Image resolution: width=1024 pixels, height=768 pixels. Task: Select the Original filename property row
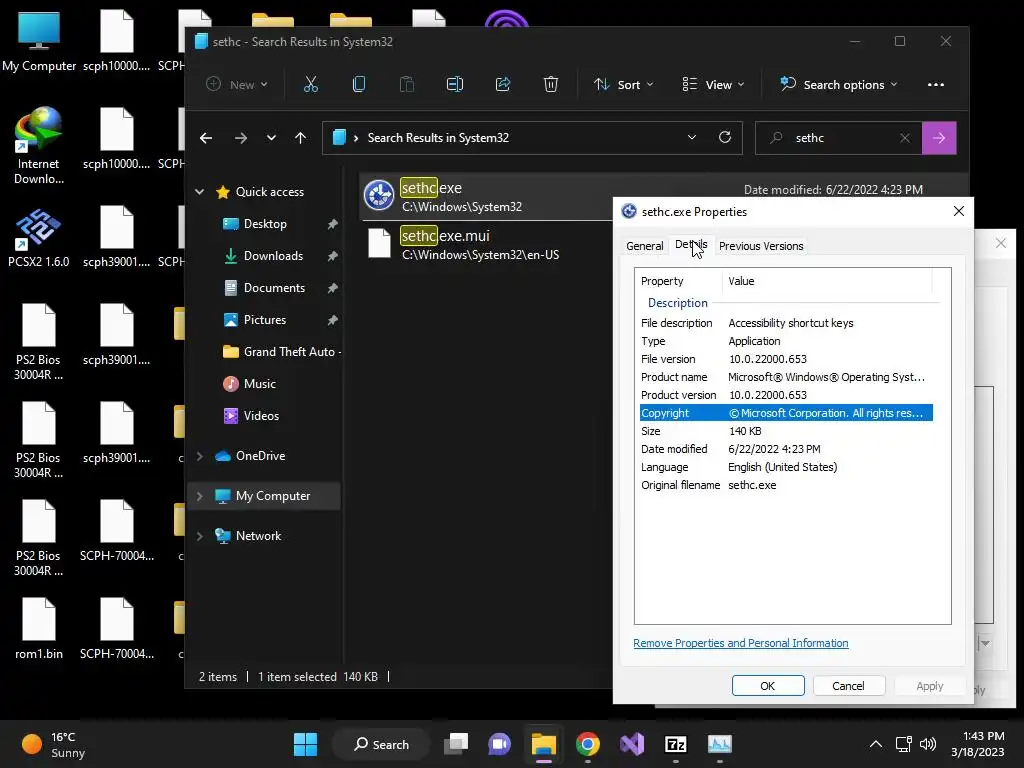[786, 485]
